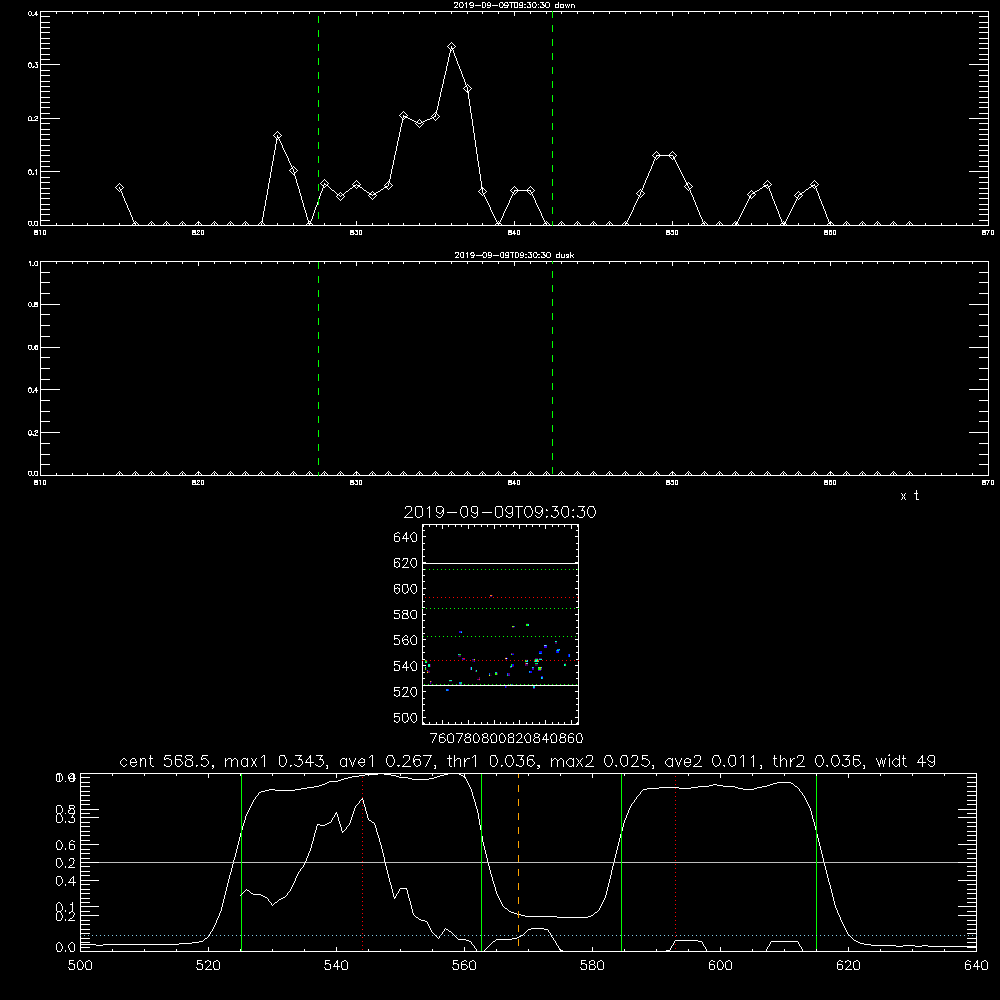Click the upper white solid line in scatter plot
1000x1000 pixels.
(500, 563)
